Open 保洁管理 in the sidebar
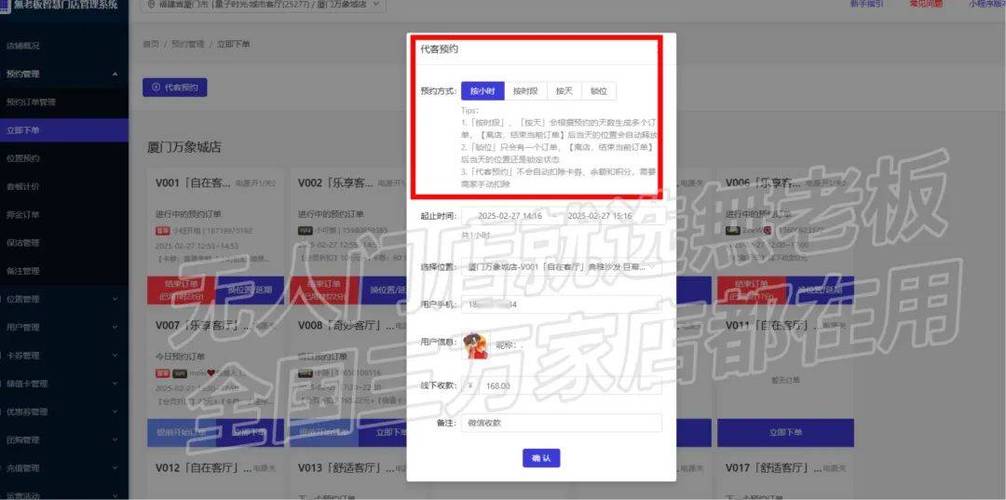The width and height of the screenshot is (1006, 500). click(x=23, y=243)
